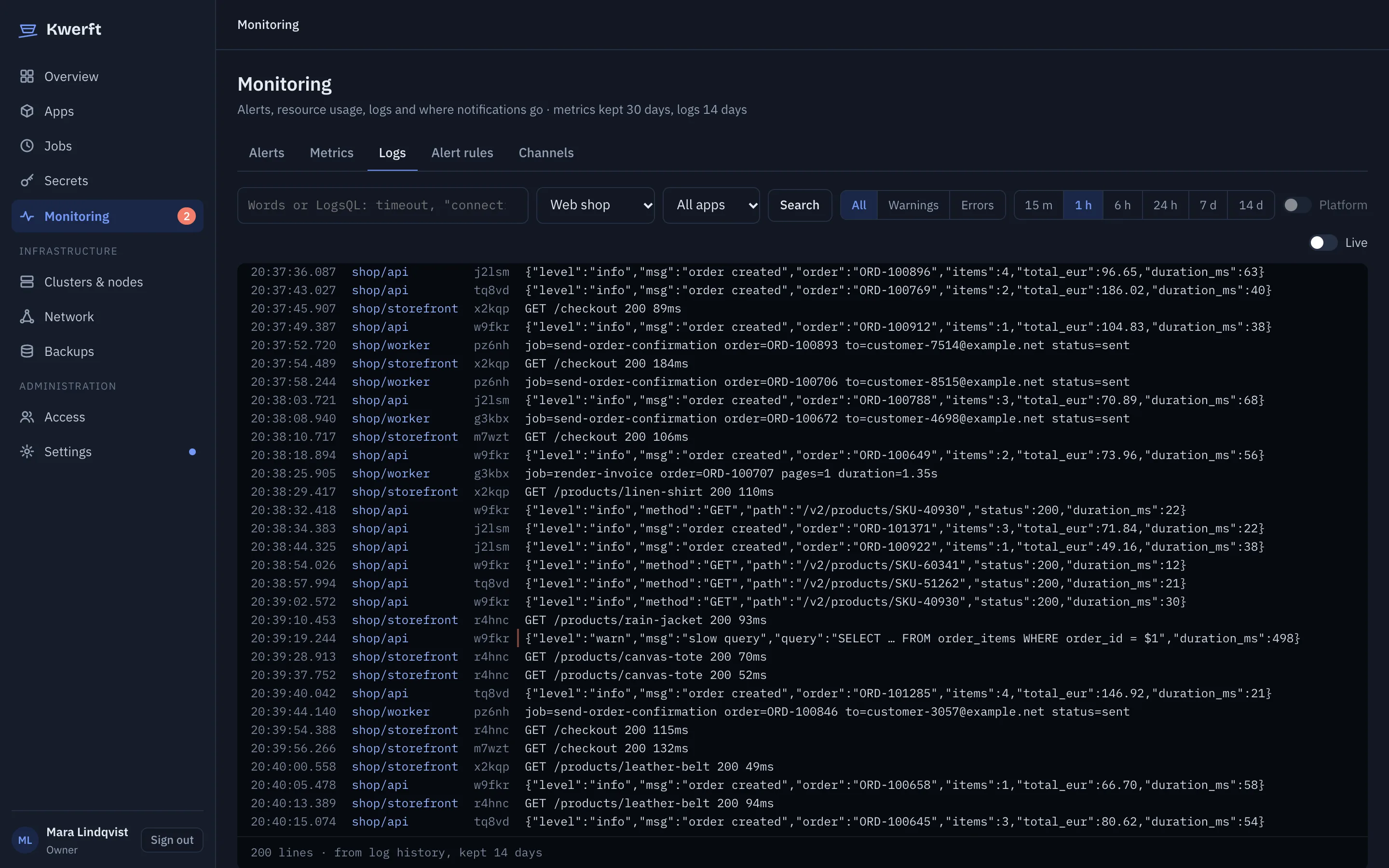1389x868 pixels.
Task: Select the Logs tab
Action: 392,153
